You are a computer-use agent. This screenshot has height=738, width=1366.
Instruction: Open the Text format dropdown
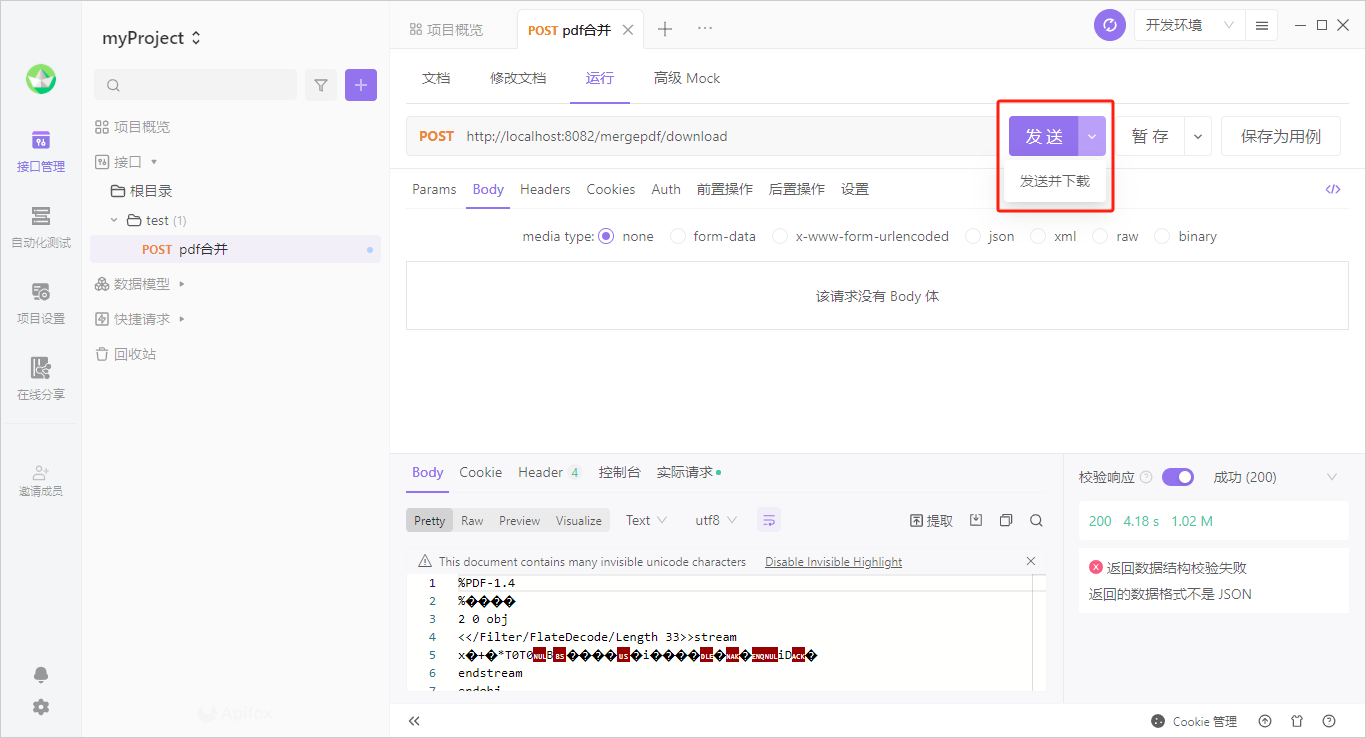tap(646, 520)
